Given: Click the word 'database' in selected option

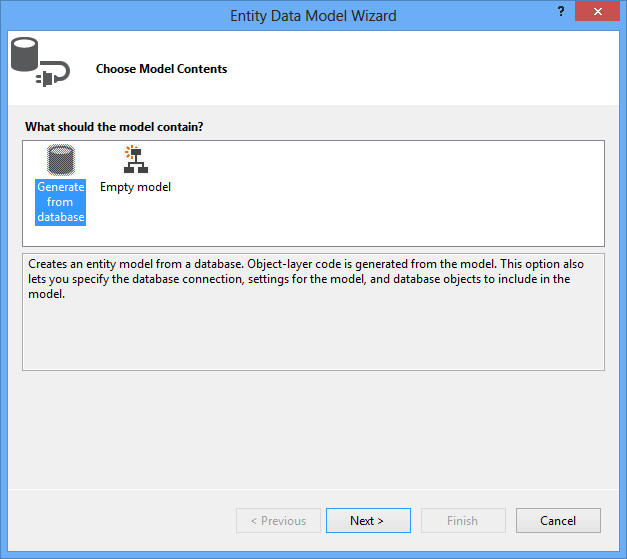Looking at the screenshot, I should click(x=61, y=217).
